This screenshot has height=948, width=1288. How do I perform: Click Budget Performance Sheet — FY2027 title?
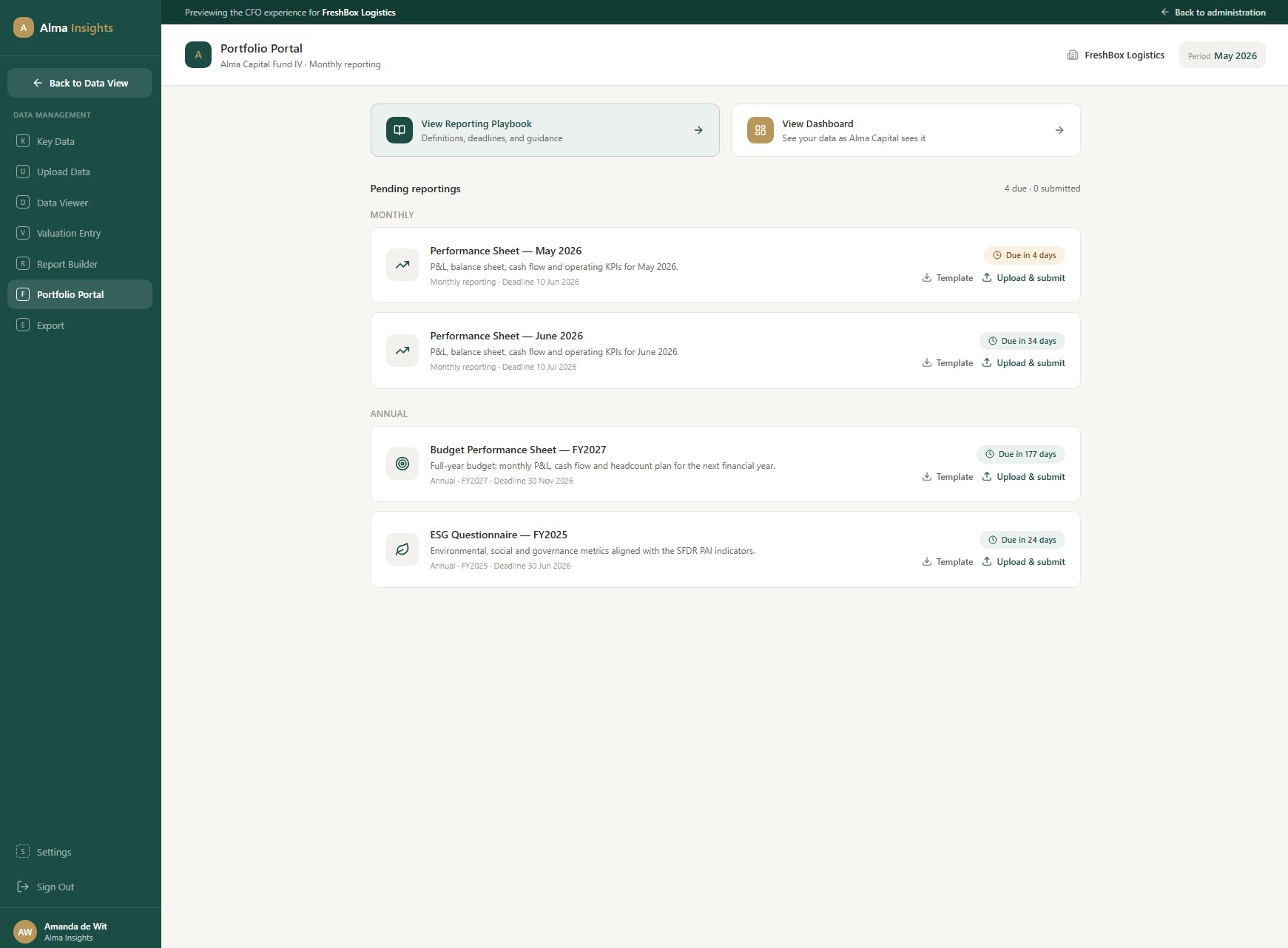coord(518,450)
